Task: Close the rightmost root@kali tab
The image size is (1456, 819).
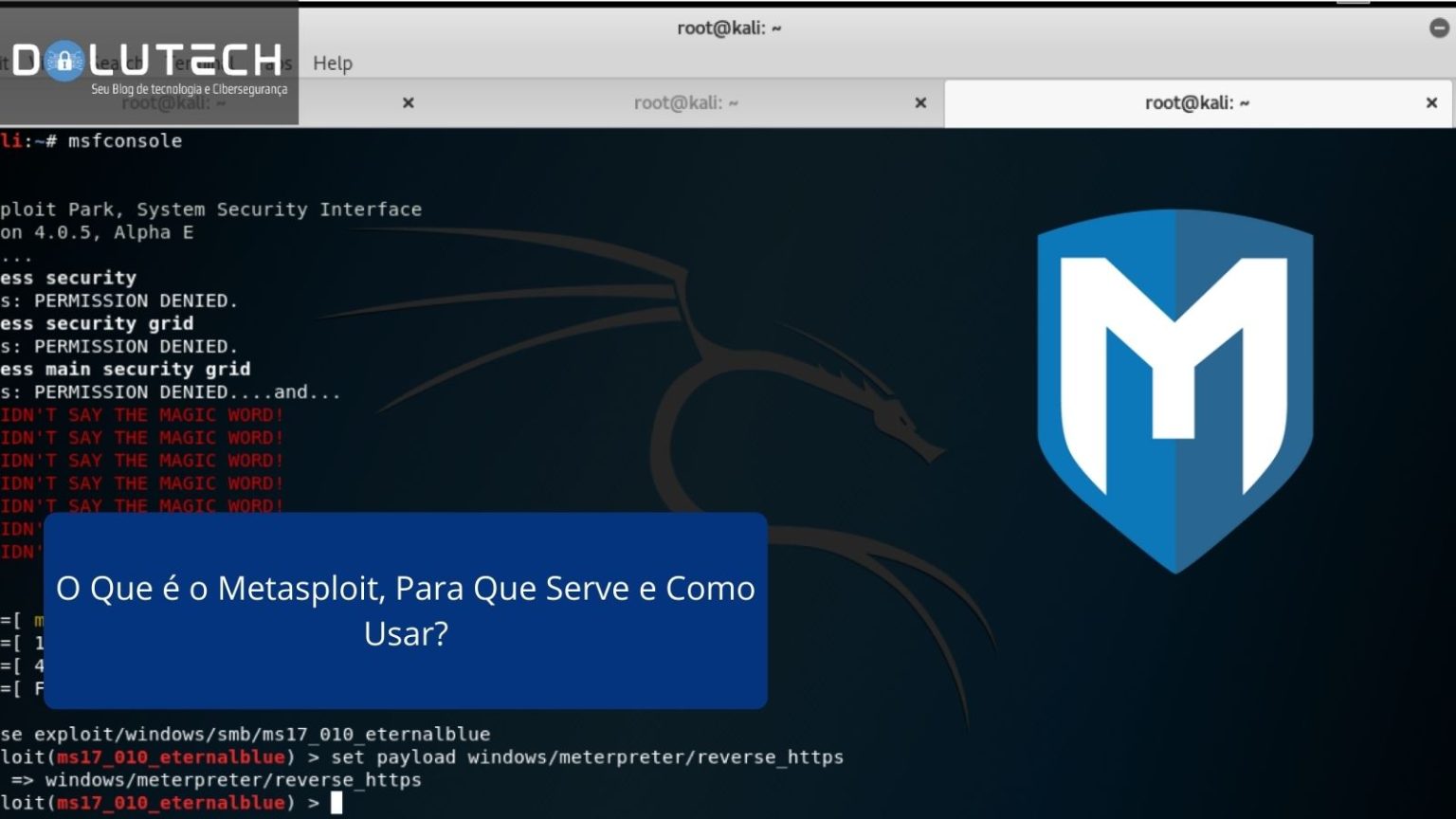Action: pyautogui.click(x=1431, y=102)
